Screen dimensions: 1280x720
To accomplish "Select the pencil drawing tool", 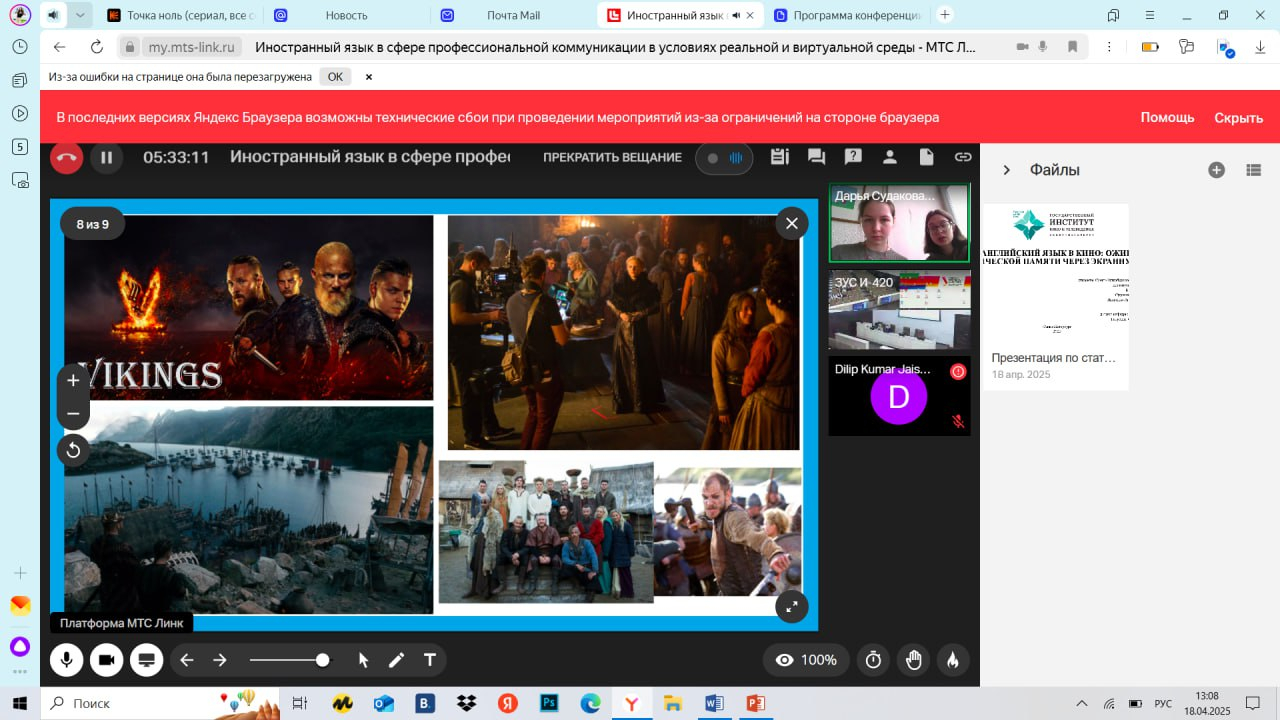I will 396,660.
